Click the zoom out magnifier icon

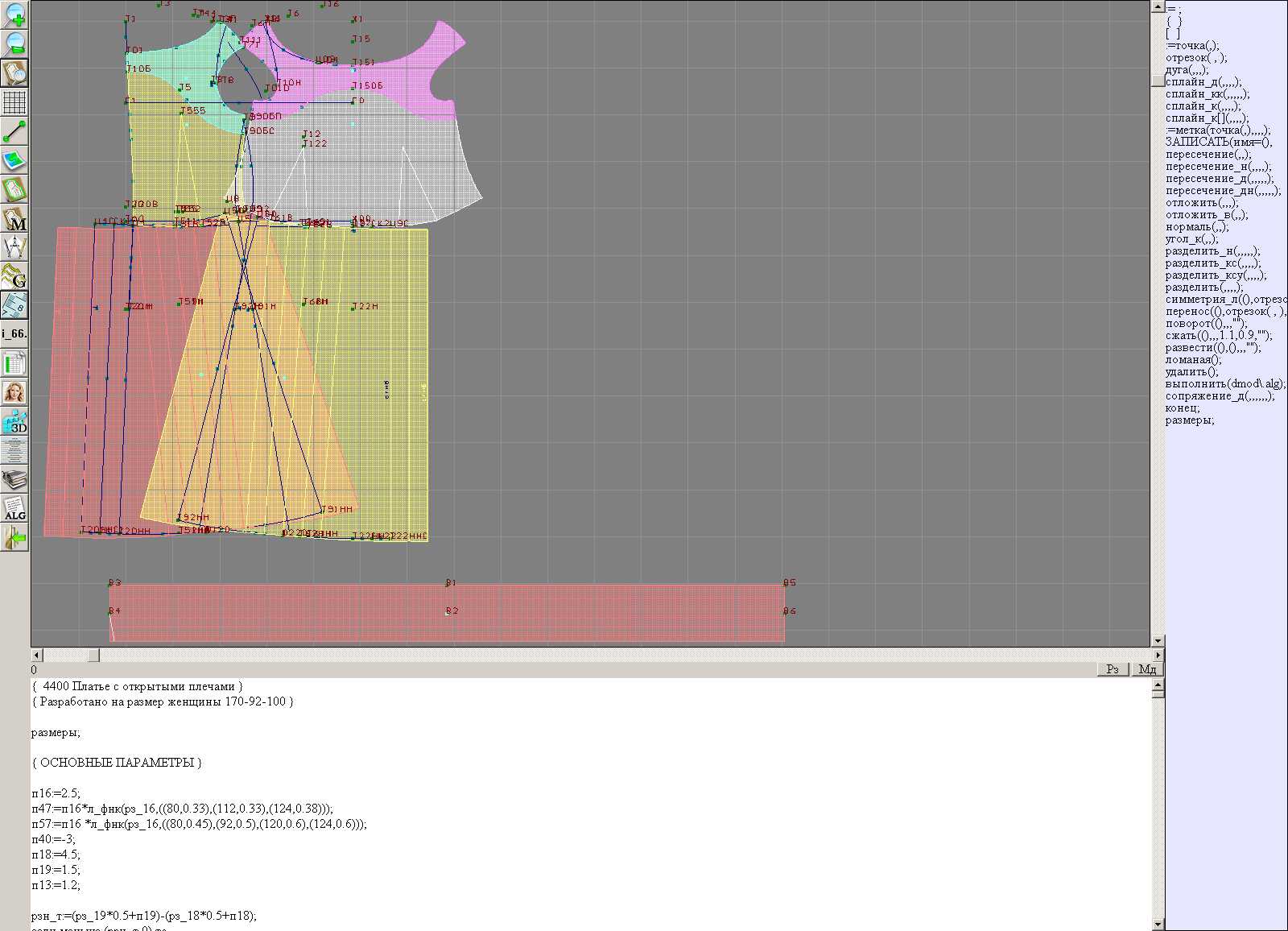click(14, 43)
